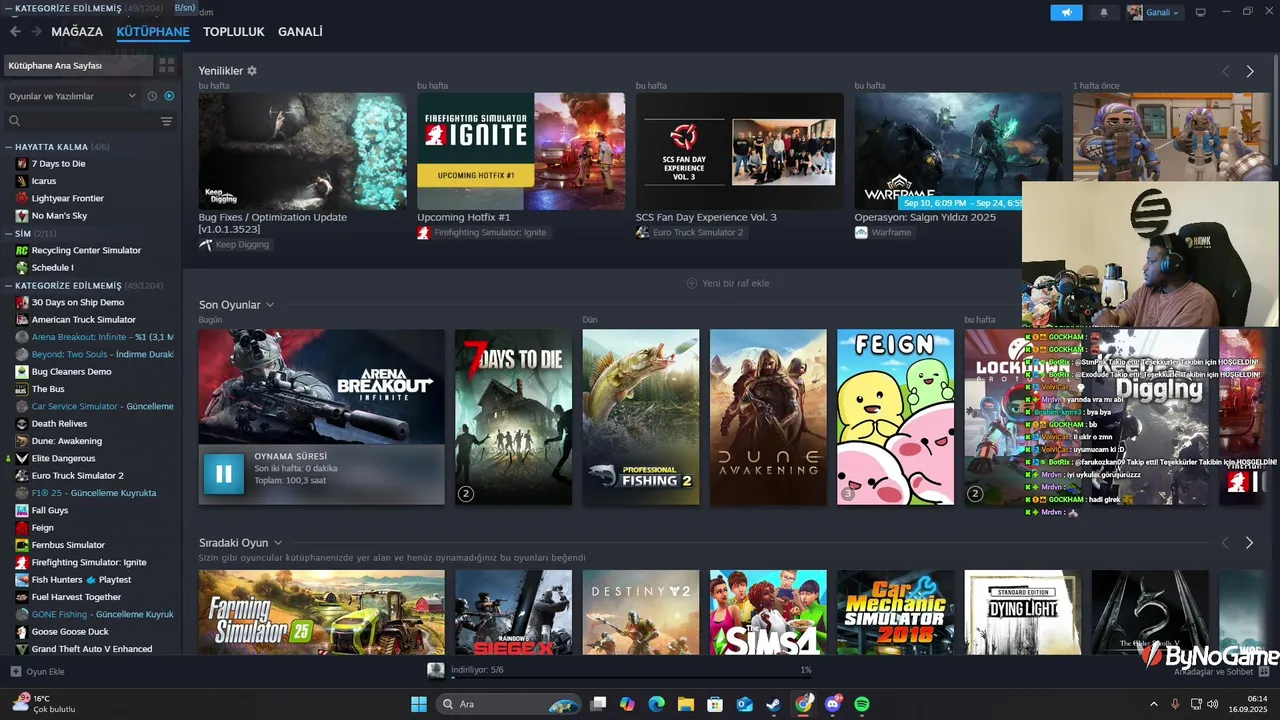Image resolution: width=1280 pixels, height=720 pixels.
Task: Select Euro Truck Simulator 2 in the sidebar
Action: click(77, 475)
